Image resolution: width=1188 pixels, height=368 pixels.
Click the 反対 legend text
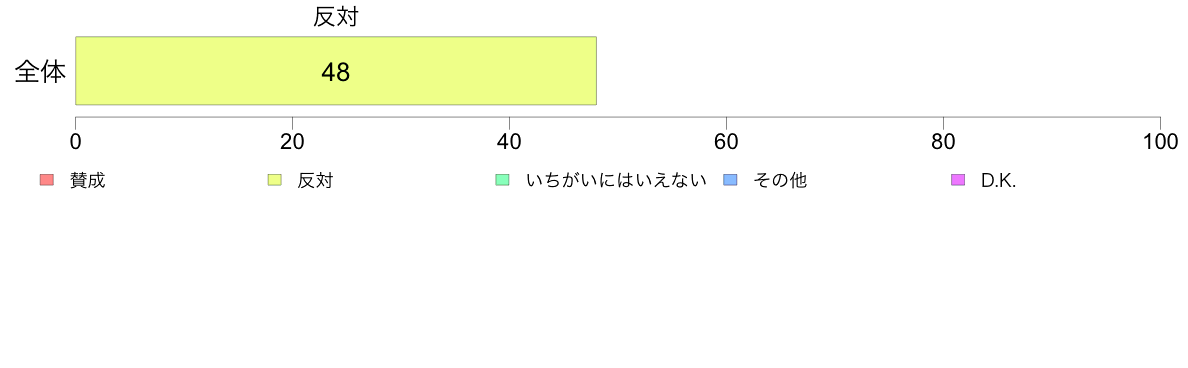315,181
